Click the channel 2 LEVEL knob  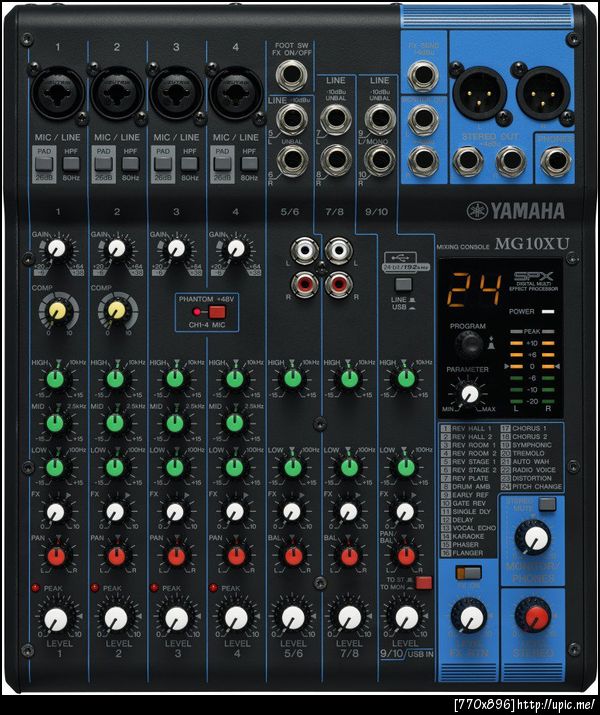point(116,619)
